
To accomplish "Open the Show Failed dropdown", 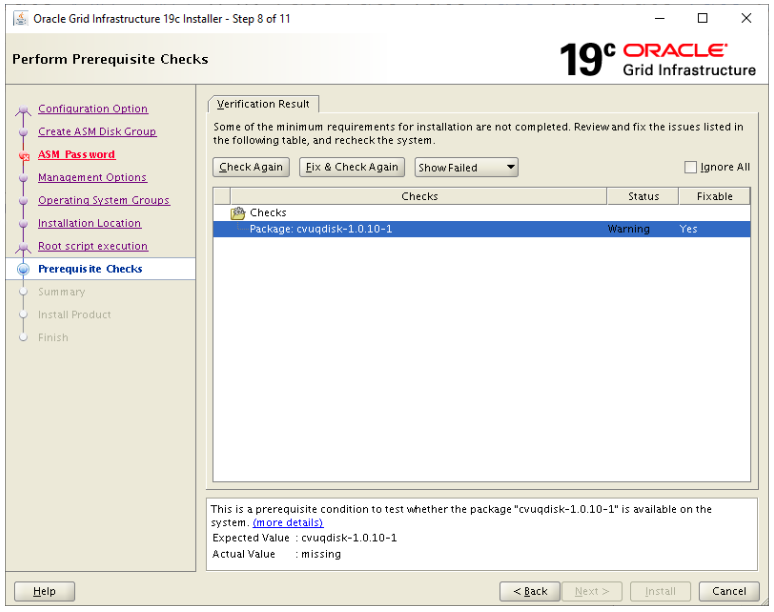I will [x=466, y=167].
